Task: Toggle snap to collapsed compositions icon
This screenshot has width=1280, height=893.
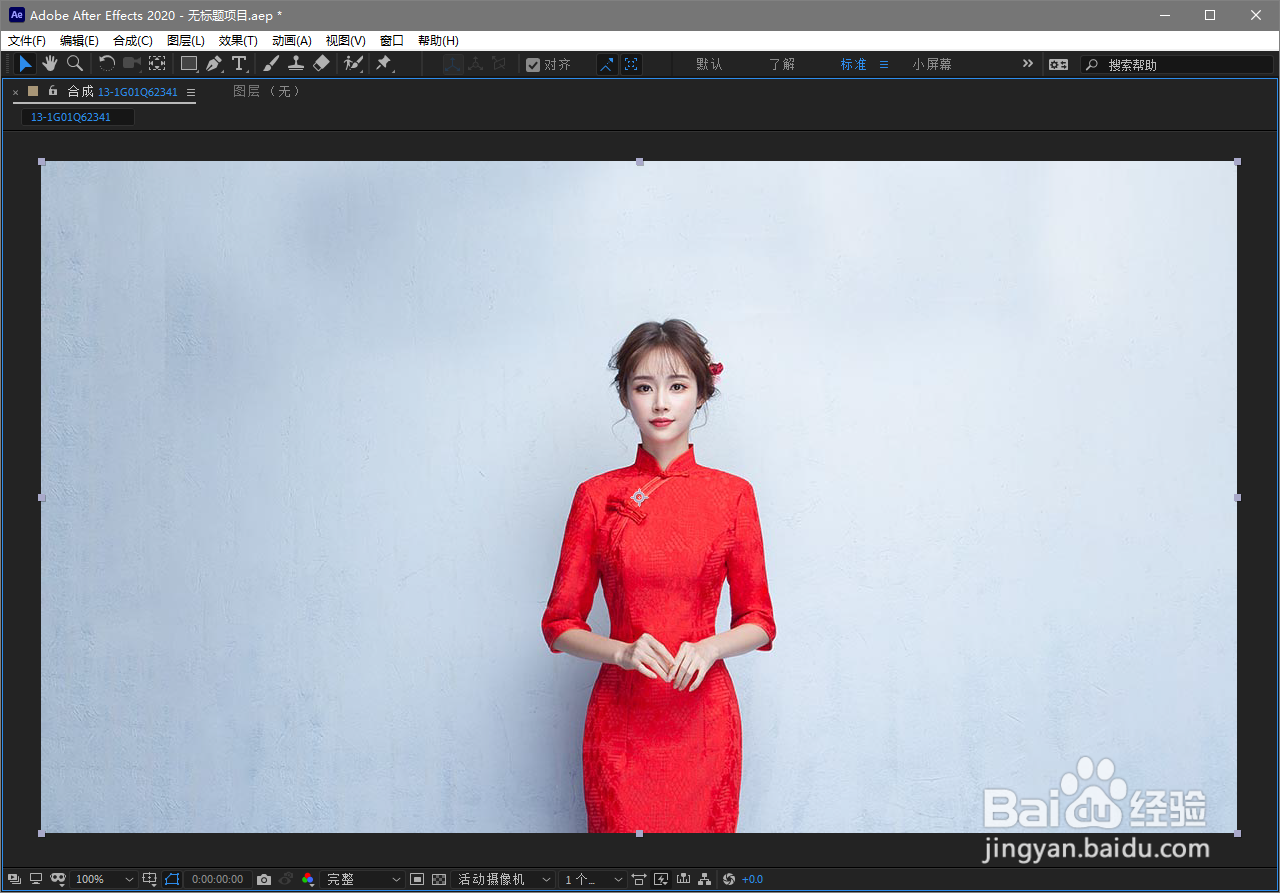Action: 631,64
